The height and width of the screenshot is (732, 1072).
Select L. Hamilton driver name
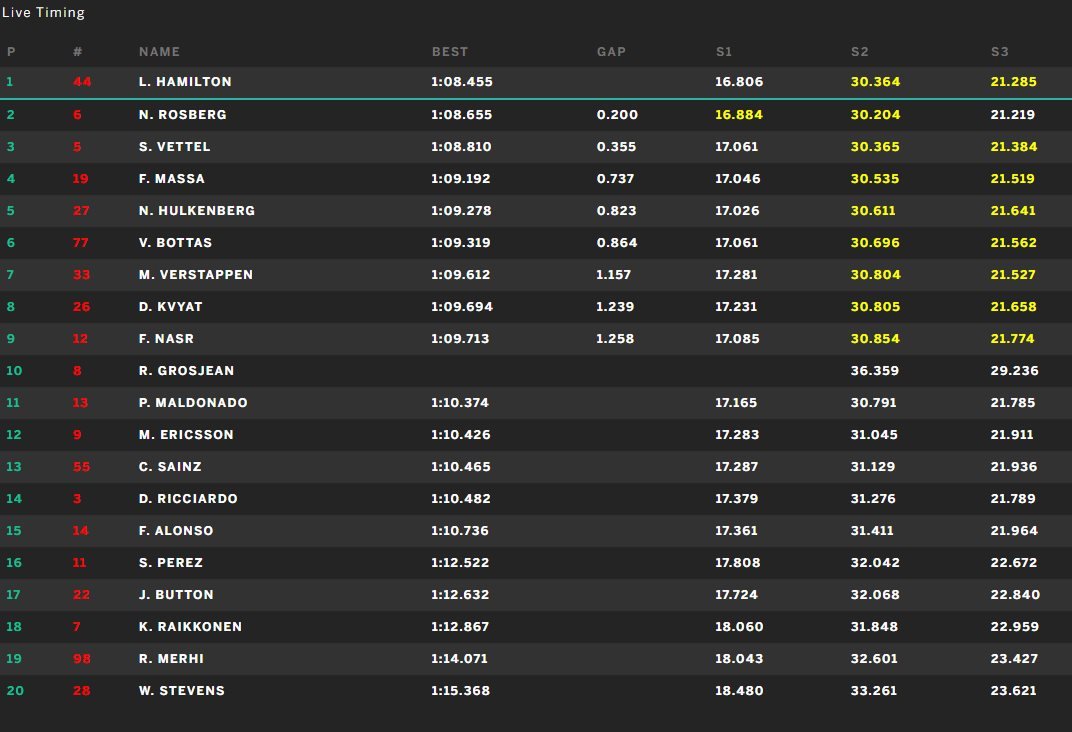186,82
